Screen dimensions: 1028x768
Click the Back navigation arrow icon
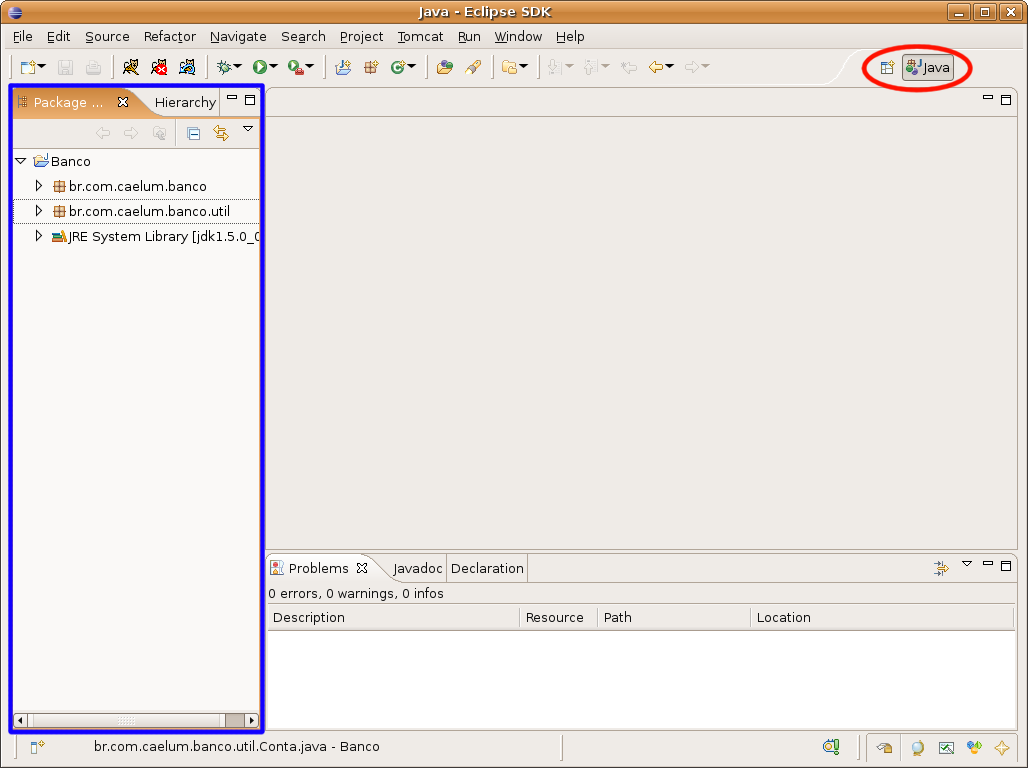click(x=656, y=67)
